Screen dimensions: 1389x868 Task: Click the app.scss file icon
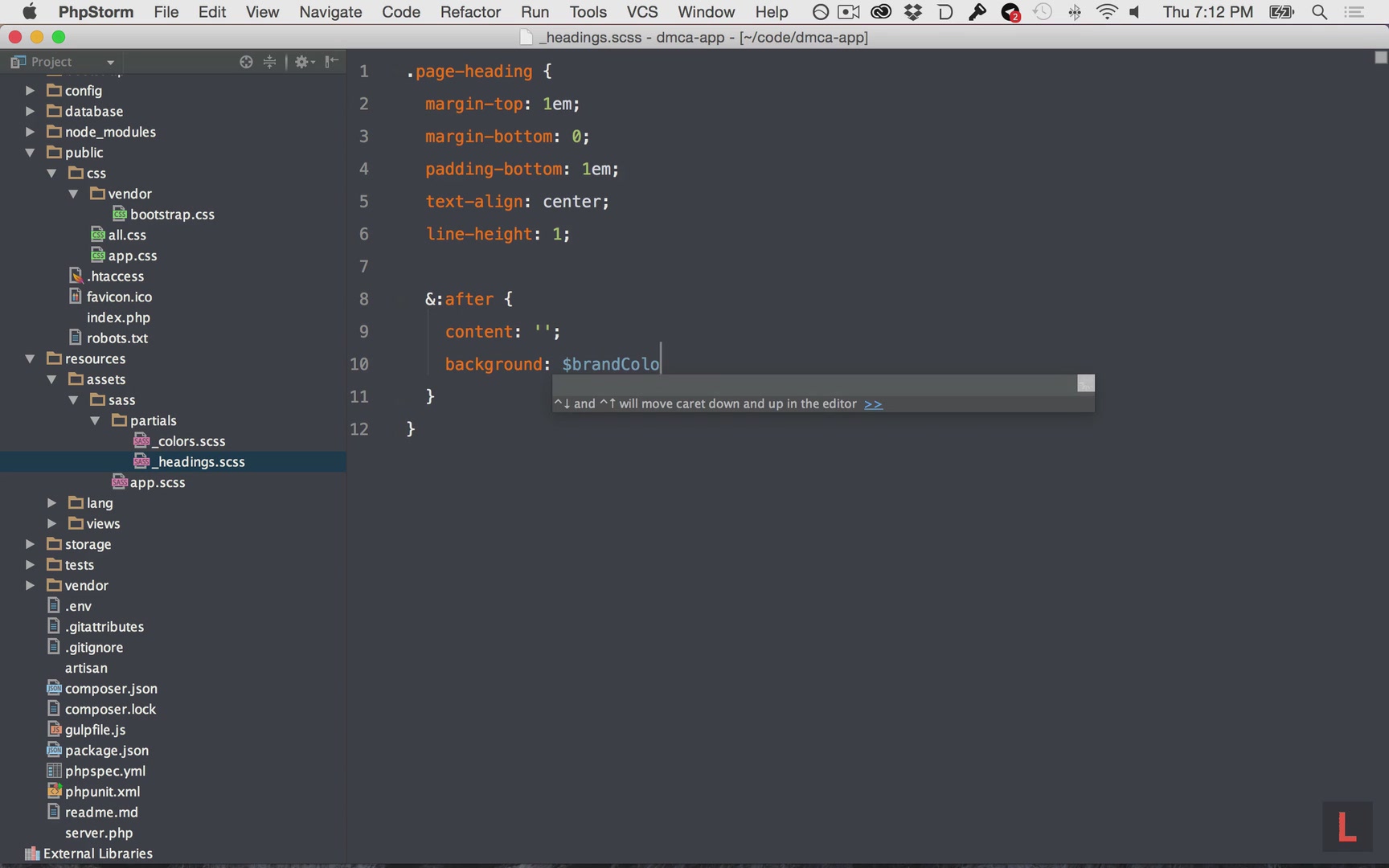(120, 481)
